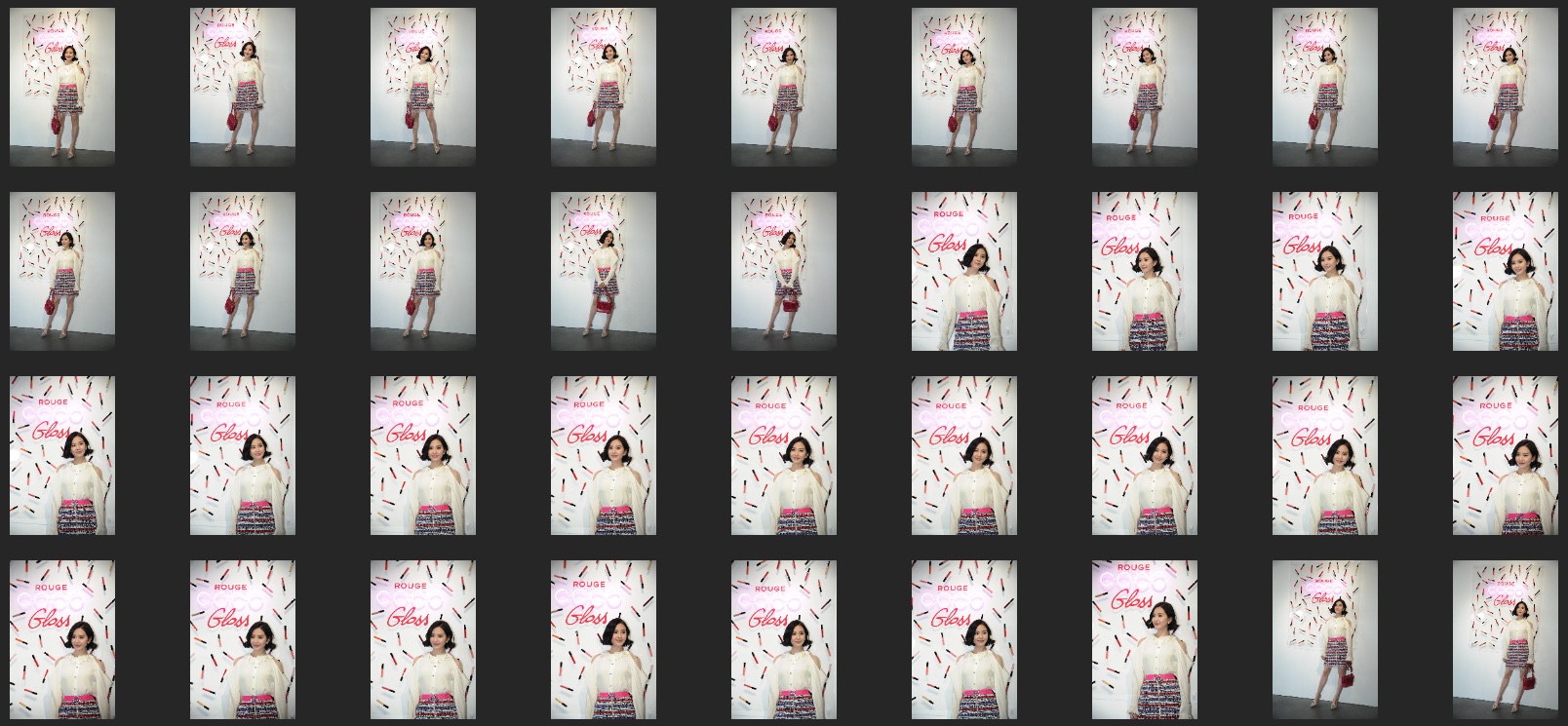Pick the third photo in the top row
Viewport: 1568px width, 726px height.
tap(423, 88)
